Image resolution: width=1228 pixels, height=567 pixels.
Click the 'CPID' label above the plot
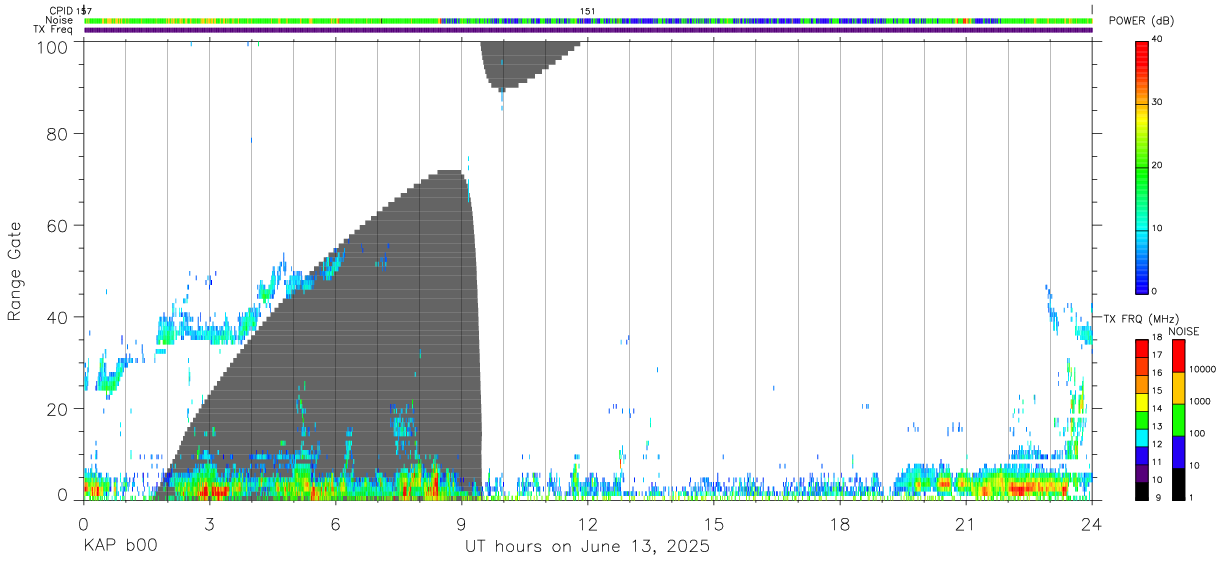pyautogui.click(x=62, y=11)
